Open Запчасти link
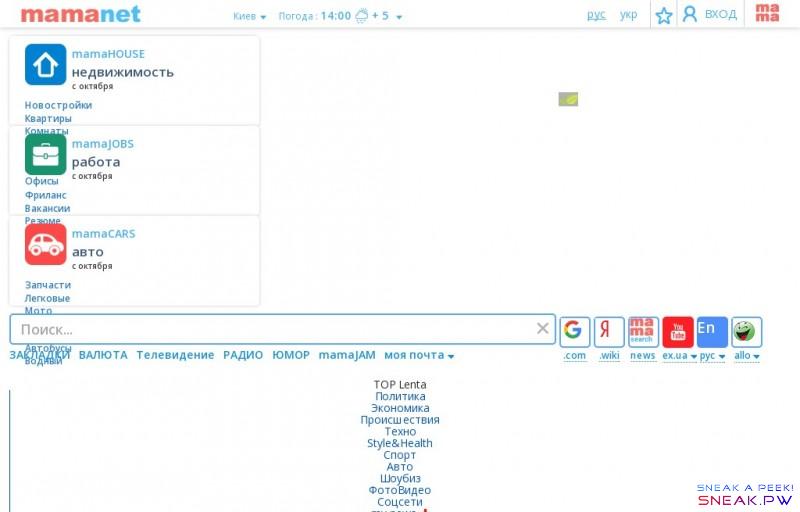 [47, 285]
